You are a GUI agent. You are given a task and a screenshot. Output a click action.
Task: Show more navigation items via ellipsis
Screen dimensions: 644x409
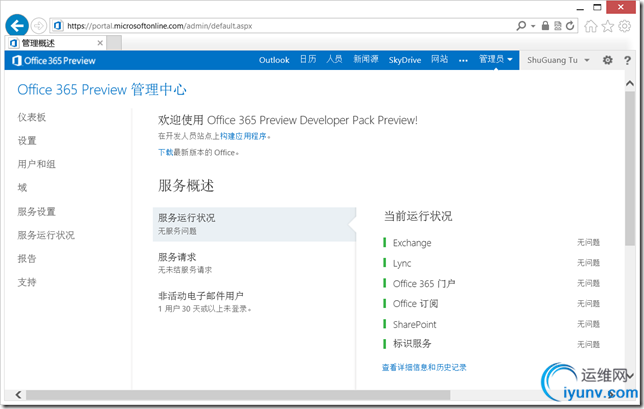463,60
